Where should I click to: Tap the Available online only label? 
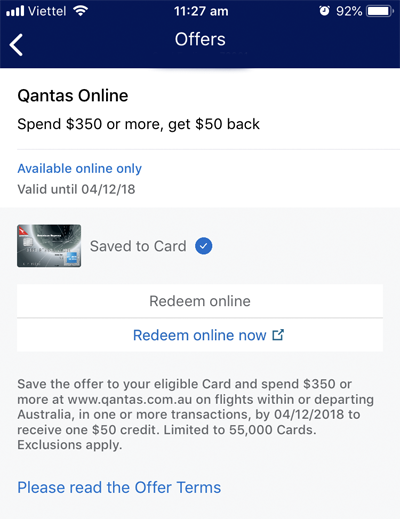point(79,169)
